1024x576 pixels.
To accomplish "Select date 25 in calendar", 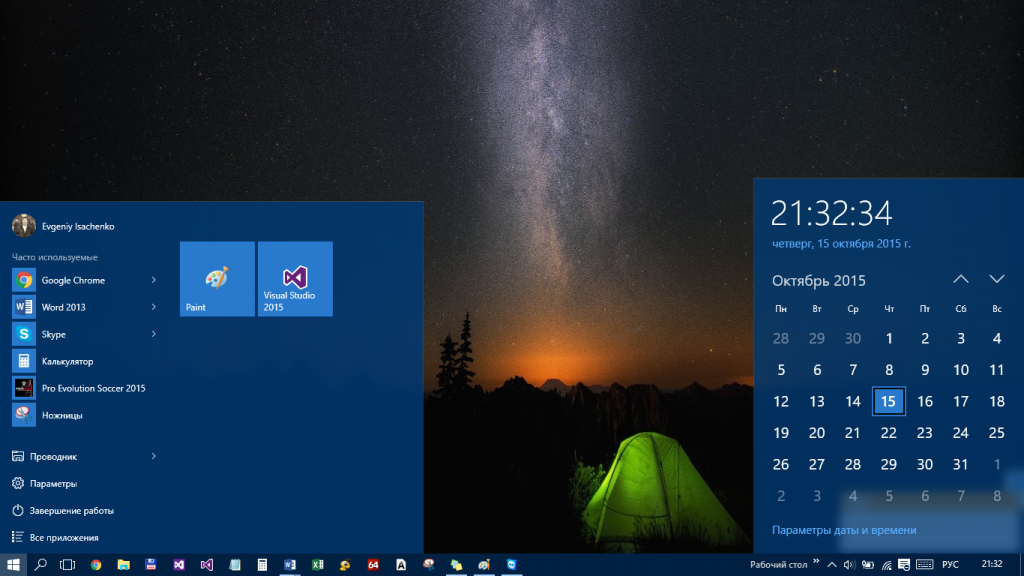I will tap(997, 432).
